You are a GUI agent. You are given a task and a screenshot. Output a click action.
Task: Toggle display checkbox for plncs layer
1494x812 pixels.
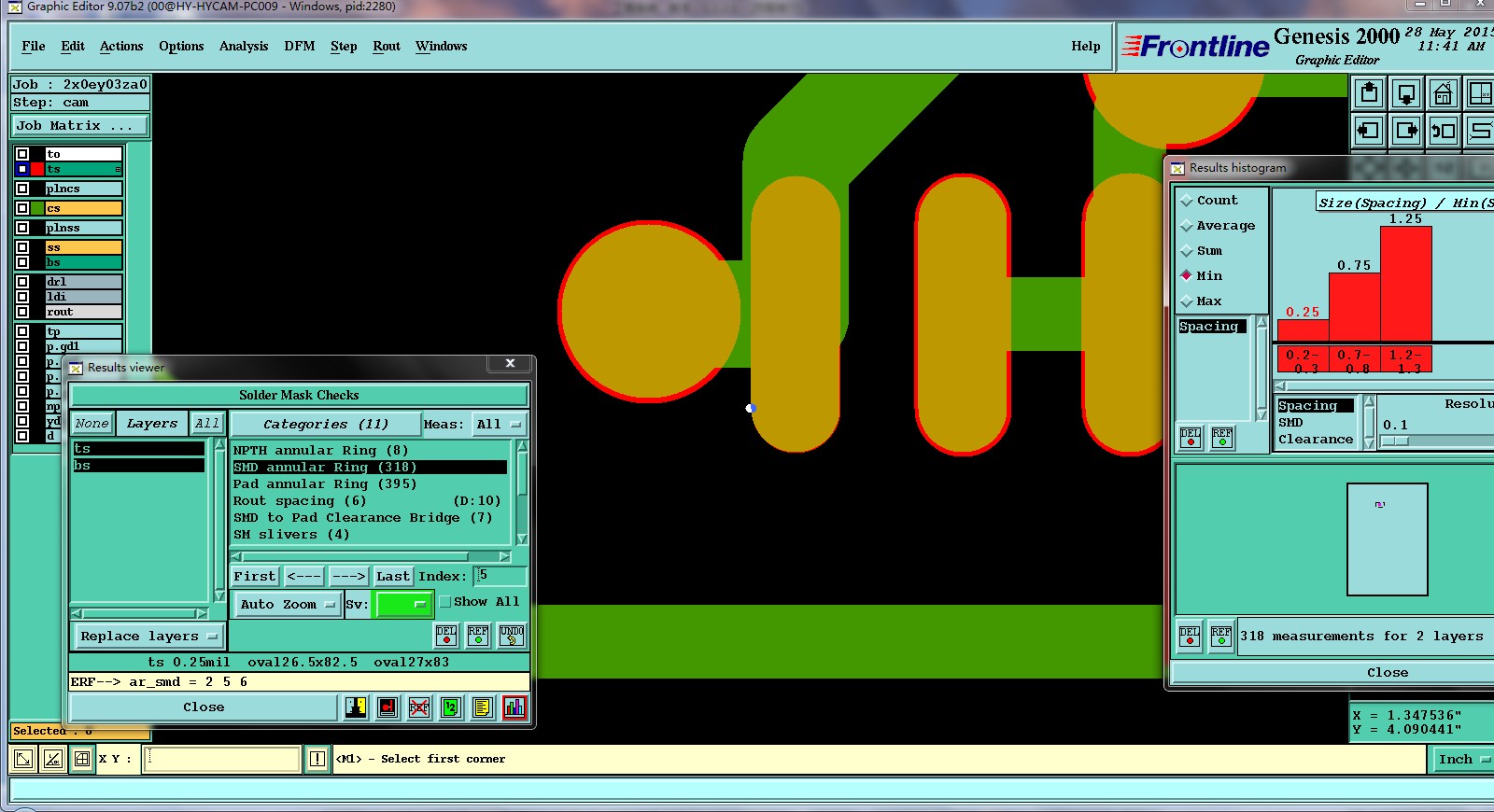(x=22, y=189)
